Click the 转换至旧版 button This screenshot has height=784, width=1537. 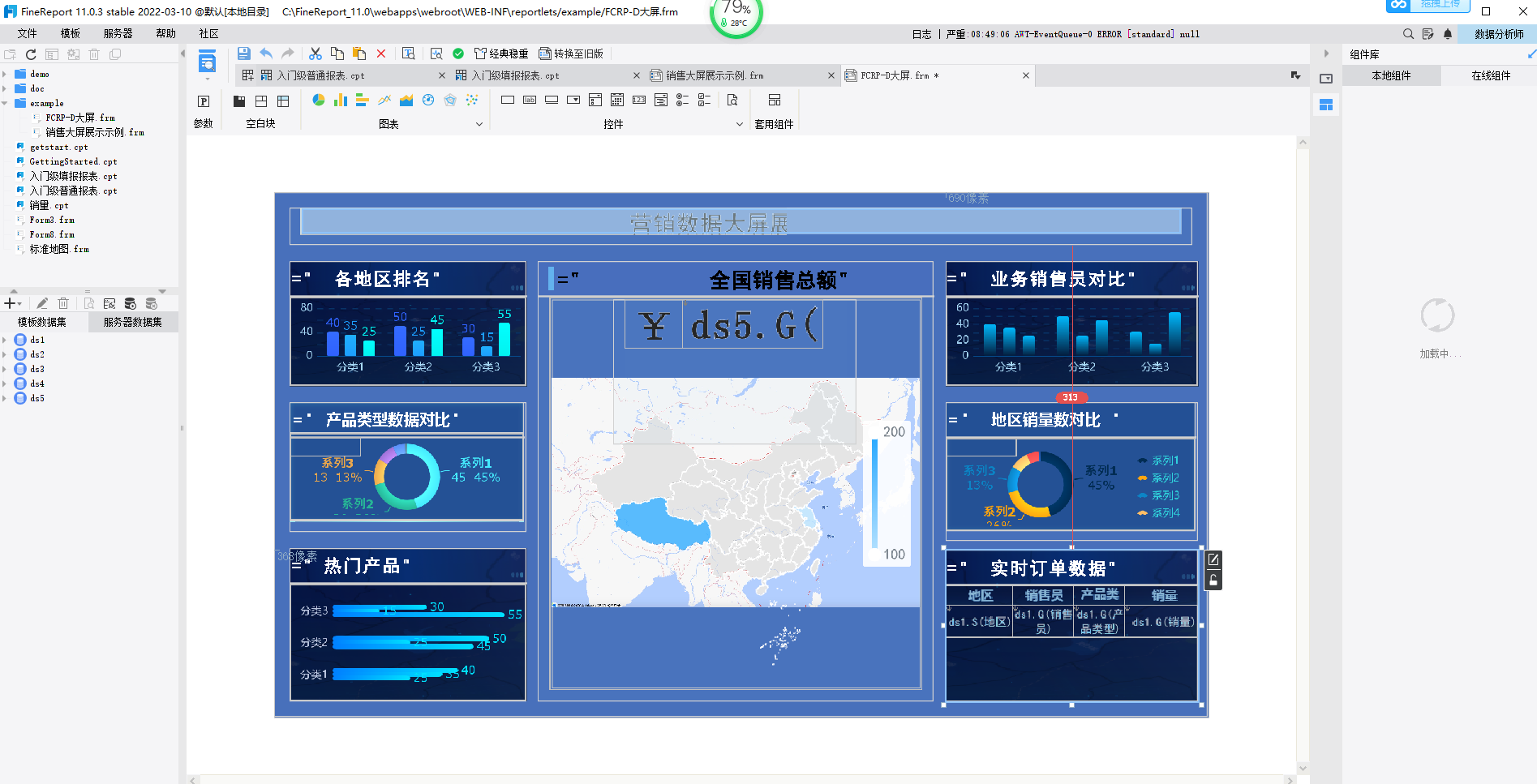[571, 54]
